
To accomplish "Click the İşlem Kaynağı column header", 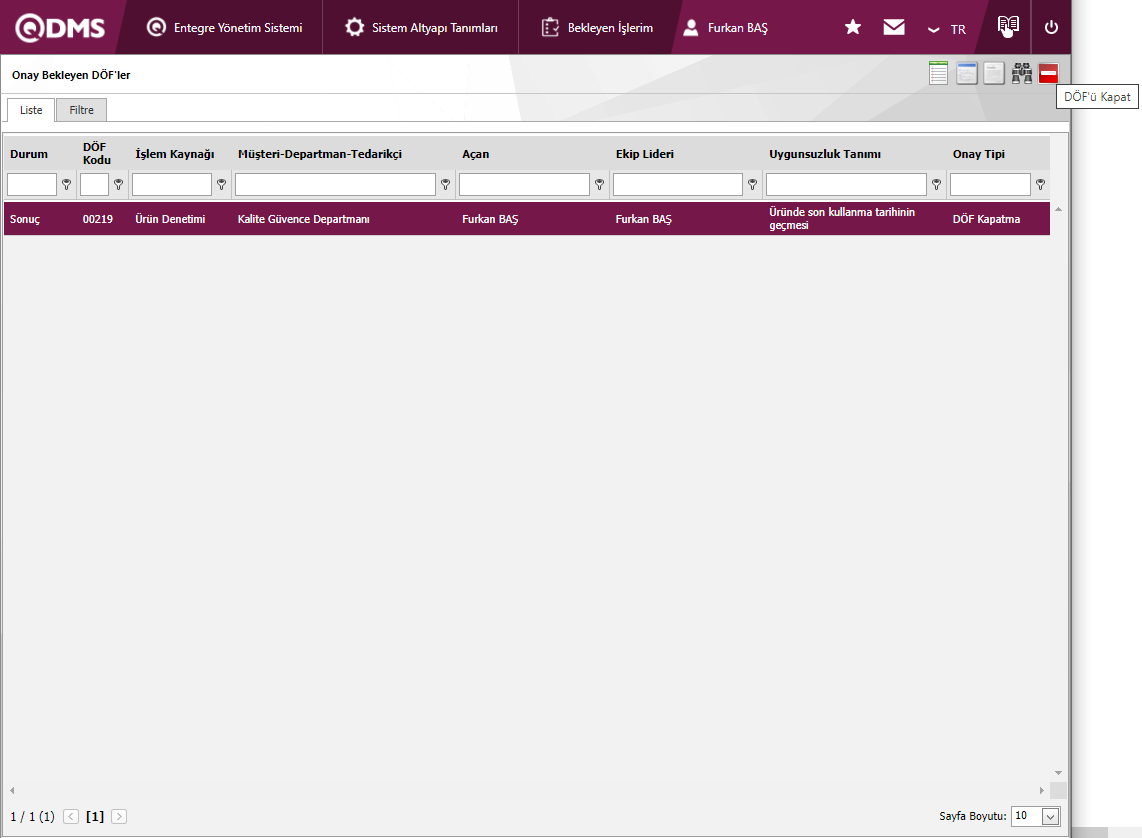I will click(175, 154).
